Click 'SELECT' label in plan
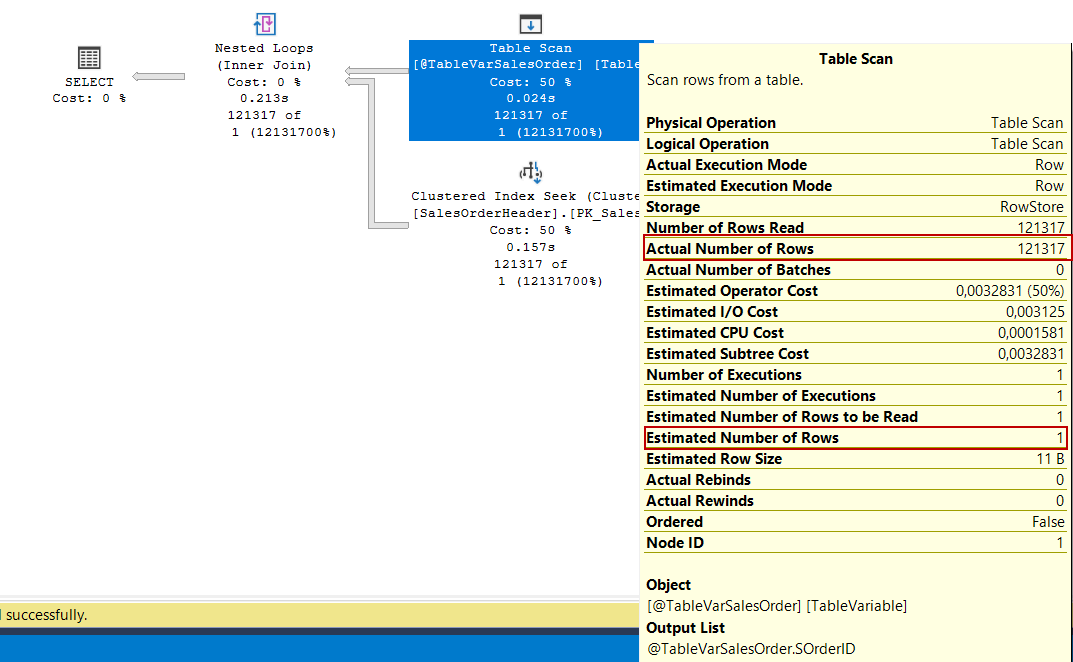 tap(90, 81)
